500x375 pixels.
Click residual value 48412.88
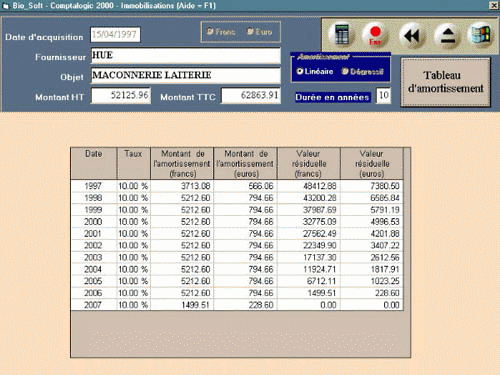(x=309, y=186)
